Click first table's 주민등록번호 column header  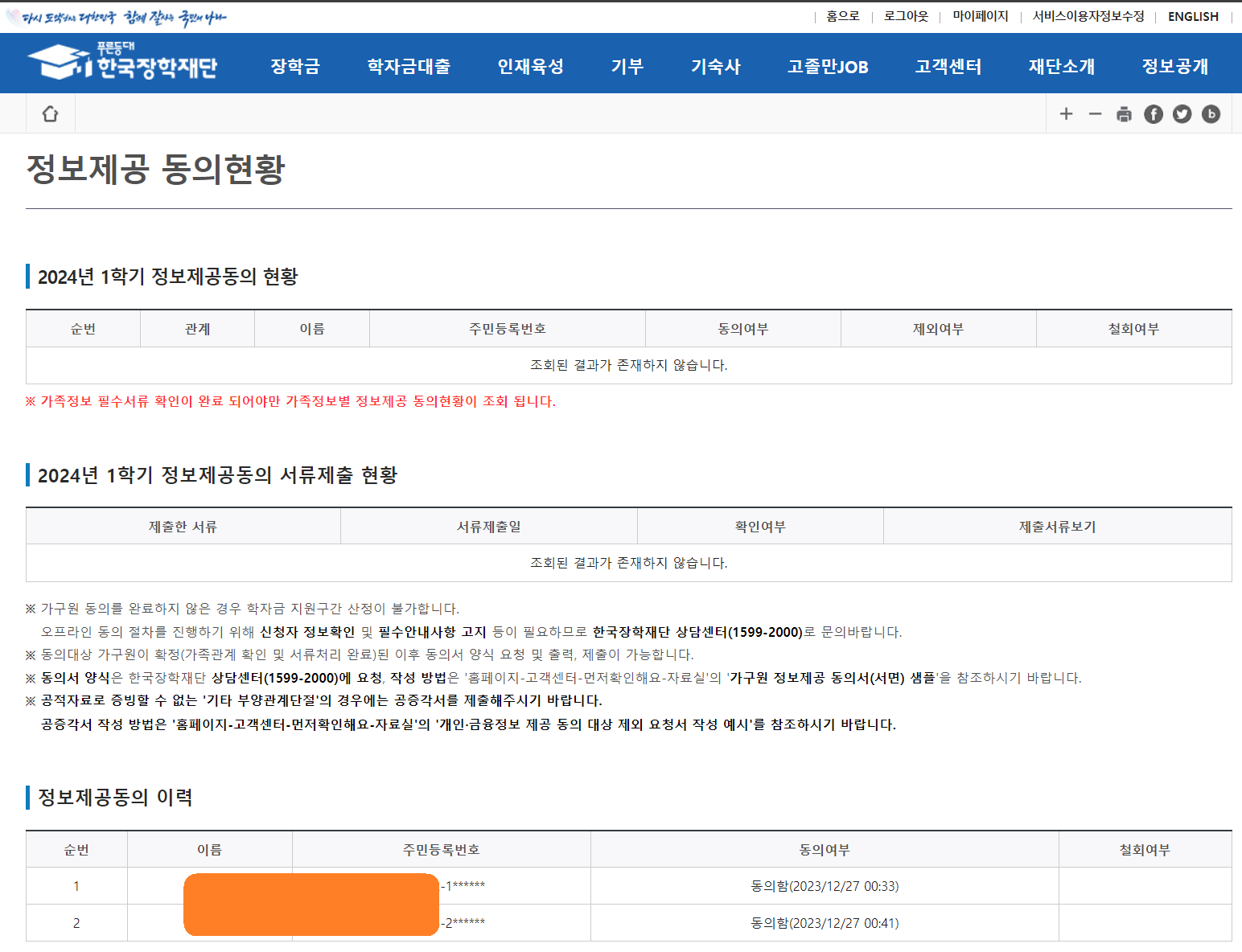pos(508,329)
